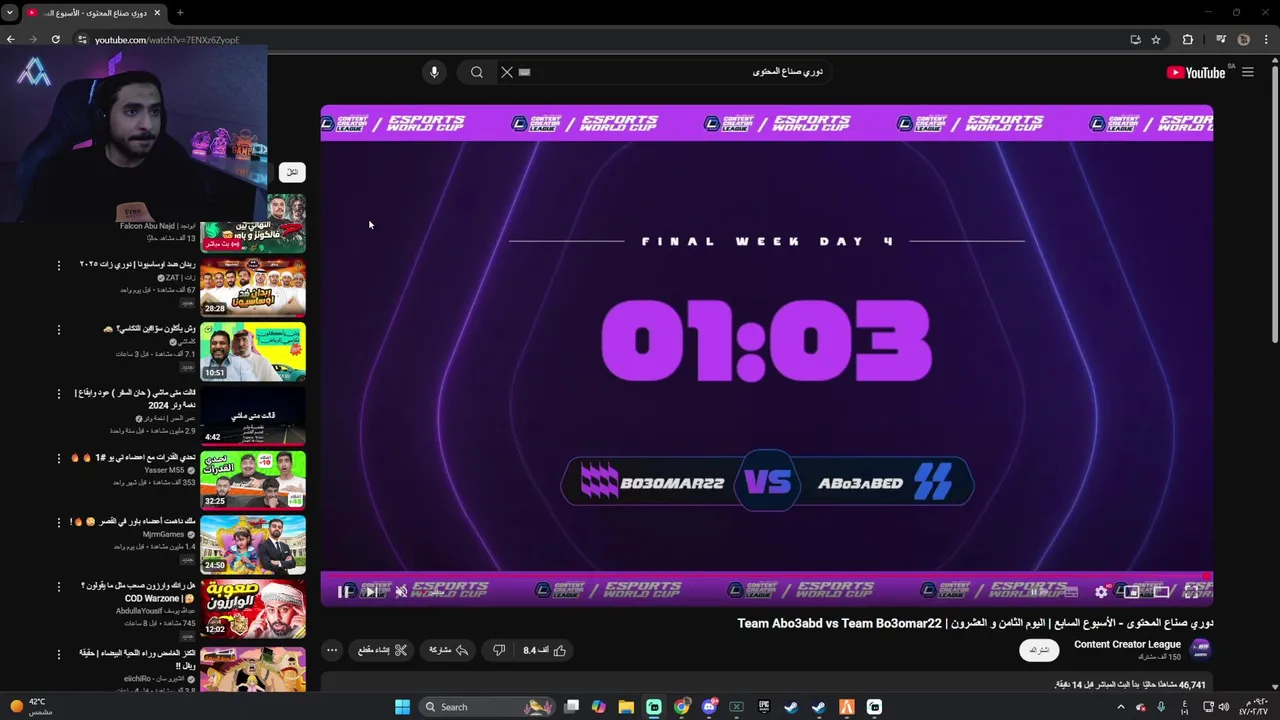Open the Chrome extensions puzzle icon
Image resolution: width=1280 pixels, height=720 pixels.
click(x=1188, y=39)
